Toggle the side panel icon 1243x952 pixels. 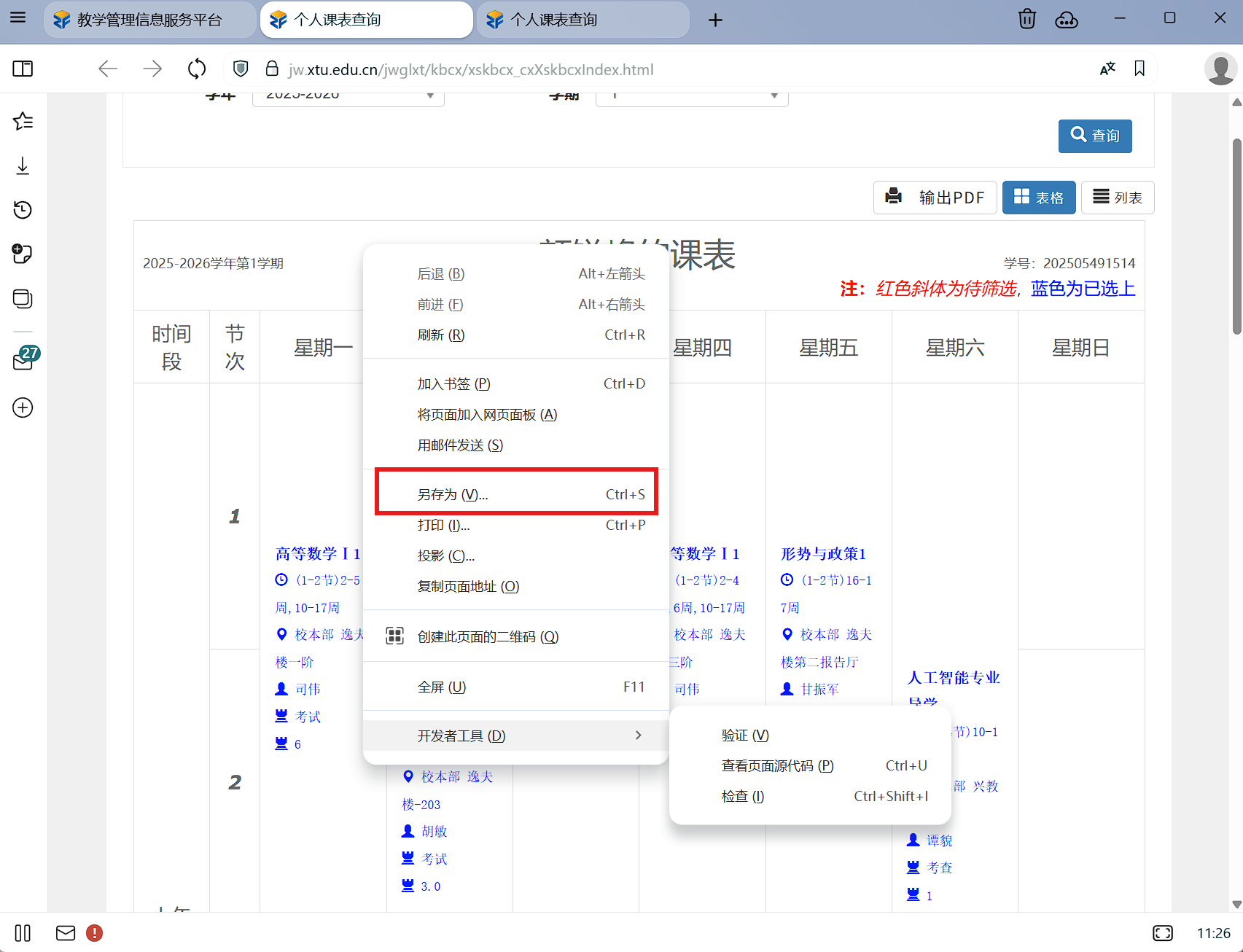23,69
